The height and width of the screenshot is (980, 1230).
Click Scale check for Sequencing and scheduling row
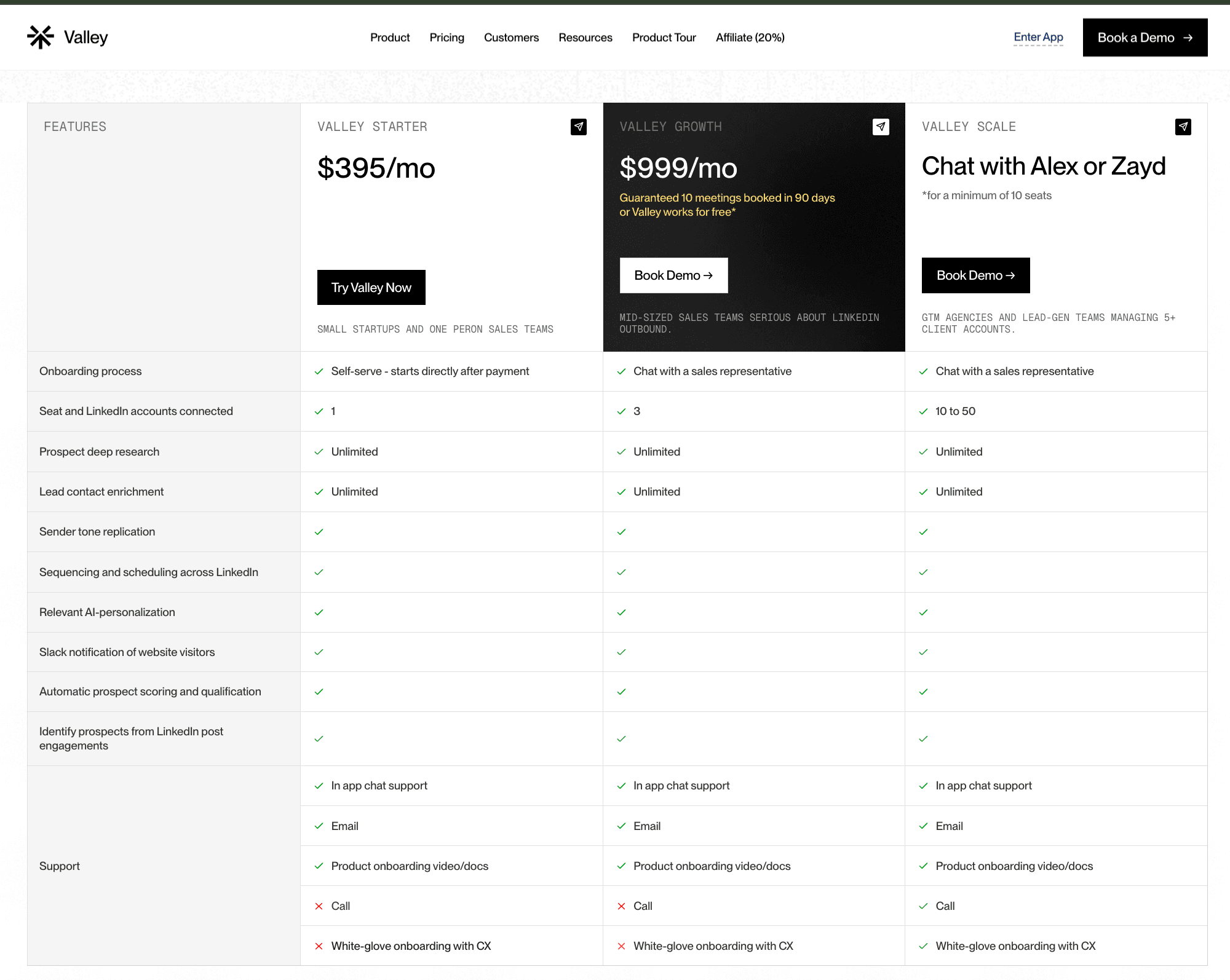[x=923, y=572]
